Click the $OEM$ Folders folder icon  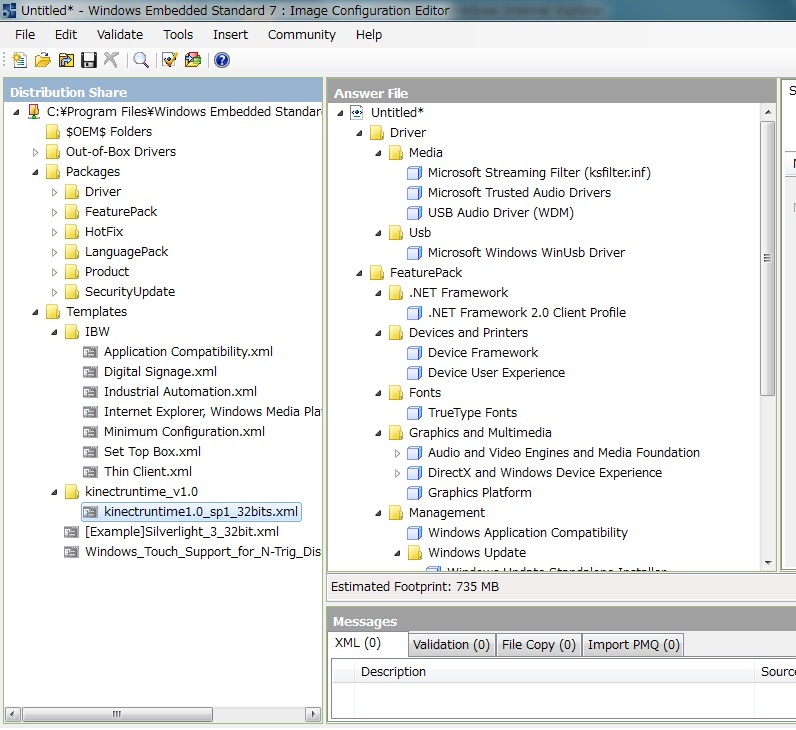coord(53,132)
